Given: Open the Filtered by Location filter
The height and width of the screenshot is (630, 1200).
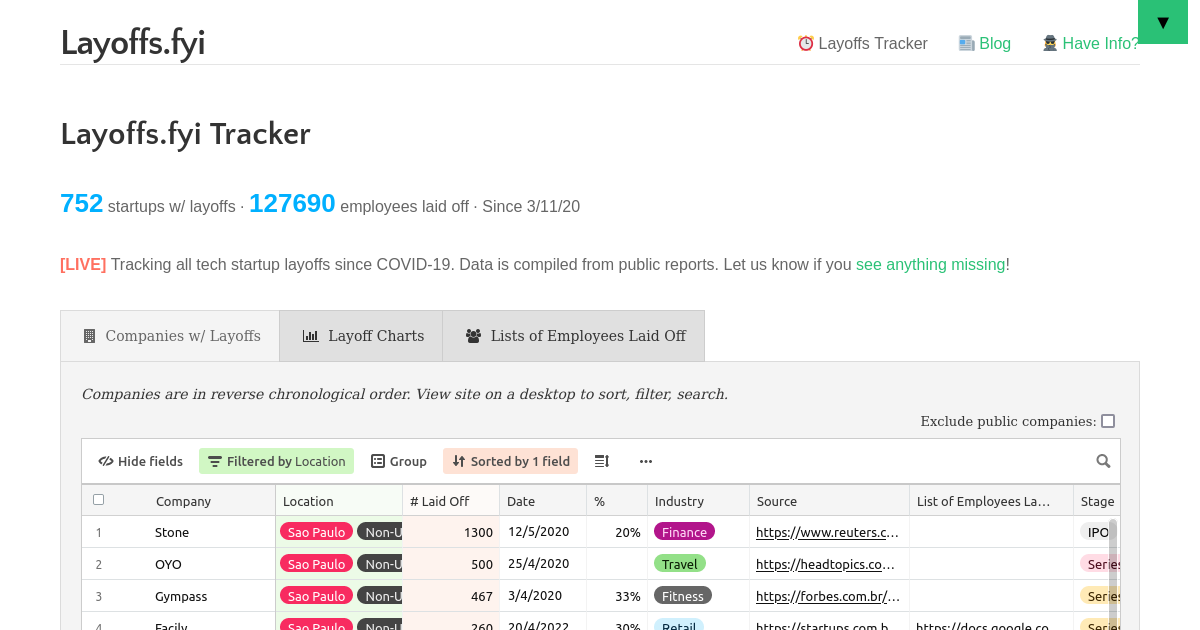Looking at the screenshot, I should pos(277,461).
